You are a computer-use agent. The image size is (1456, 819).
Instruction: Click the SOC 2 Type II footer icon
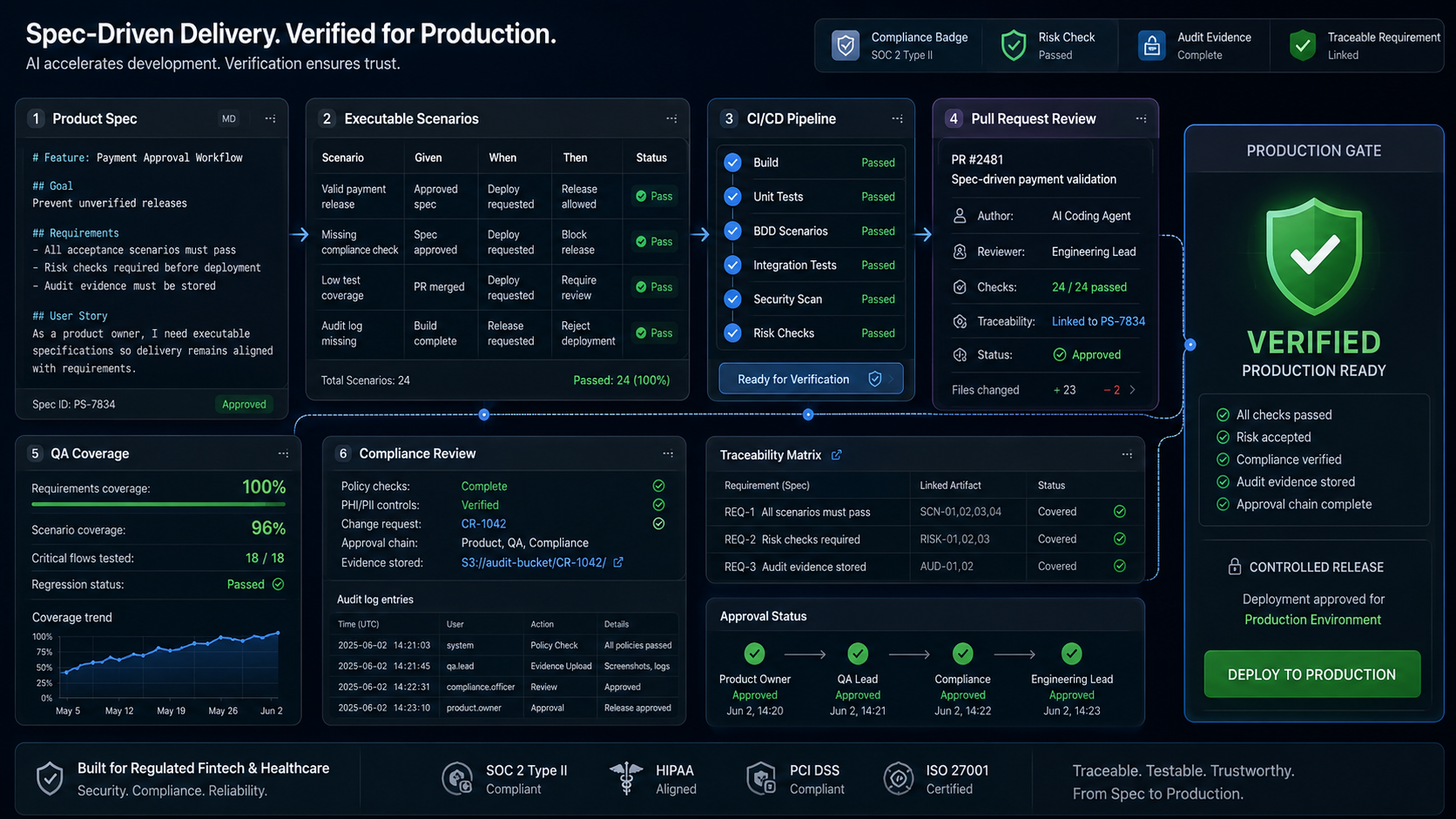click(x=457, y=778)
